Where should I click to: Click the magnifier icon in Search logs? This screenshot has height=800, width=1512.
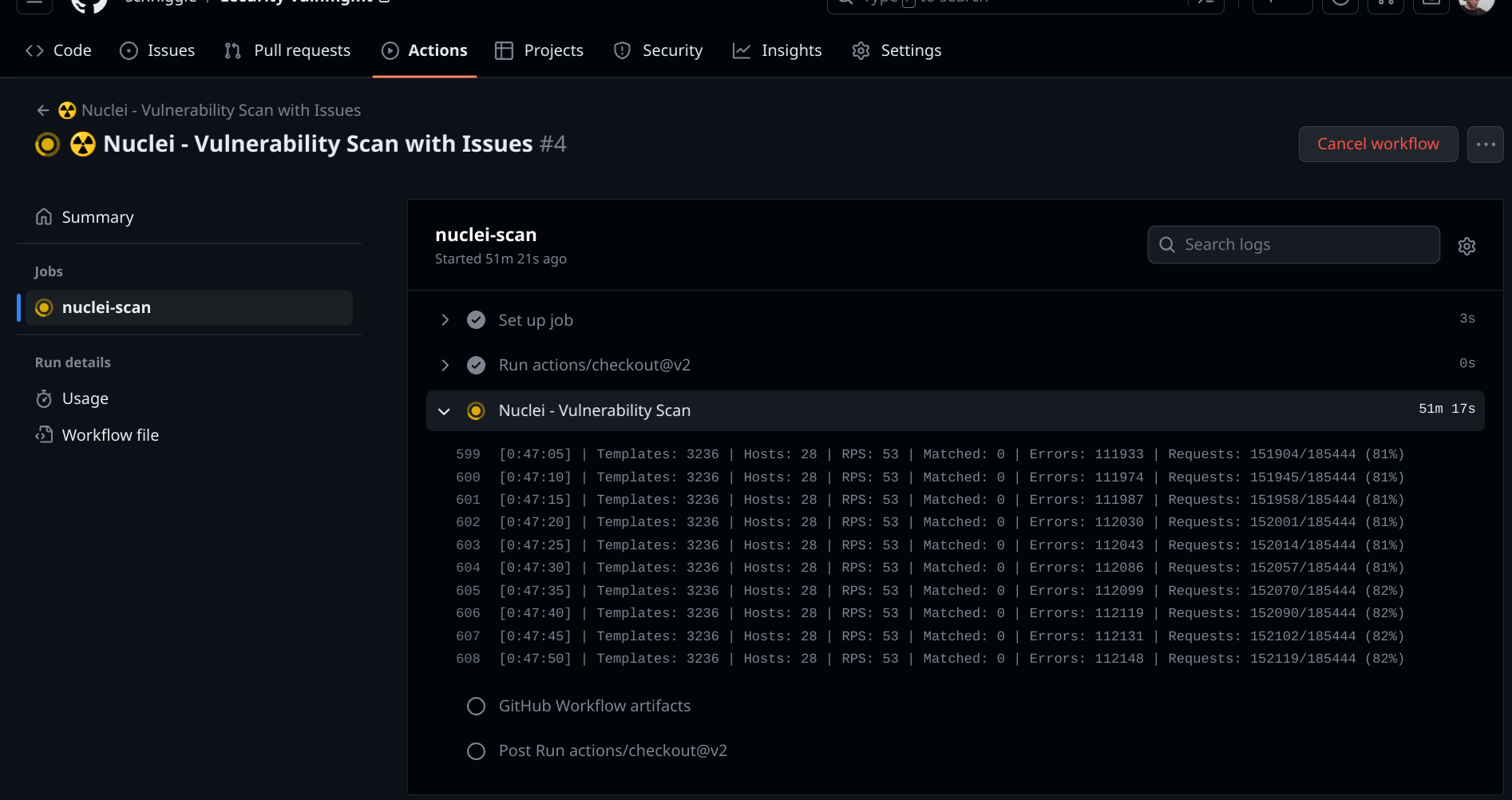(x=1167, y=244)
